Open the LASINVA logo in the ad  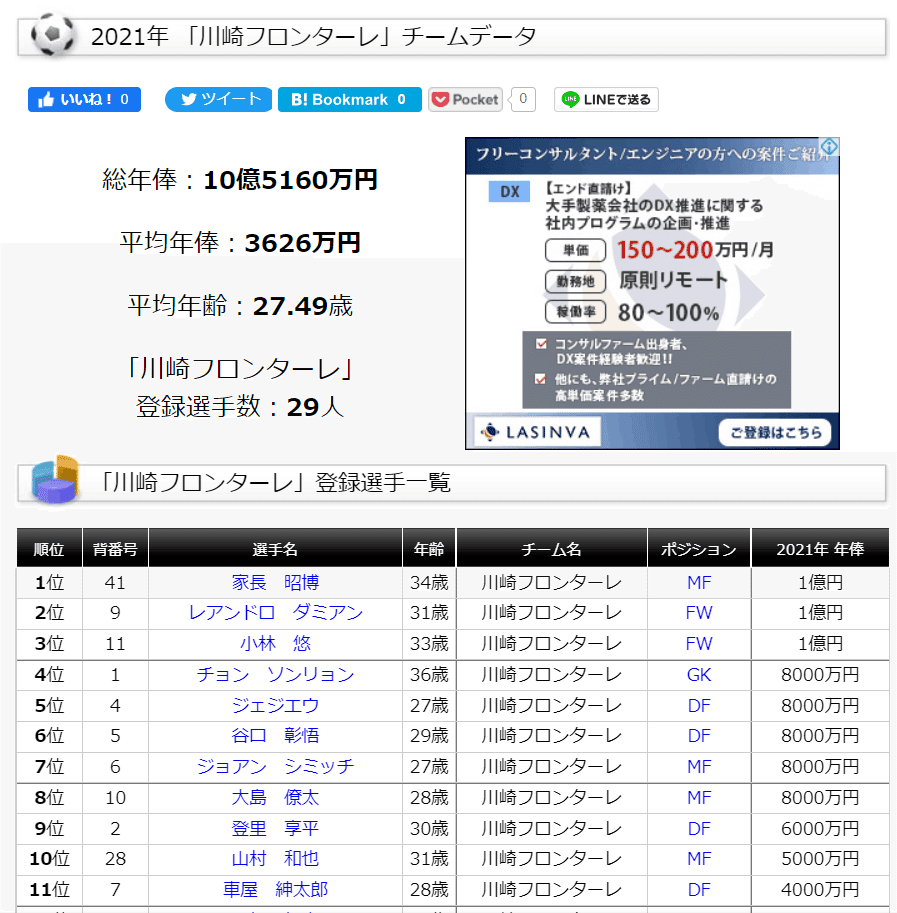[537, 432]
